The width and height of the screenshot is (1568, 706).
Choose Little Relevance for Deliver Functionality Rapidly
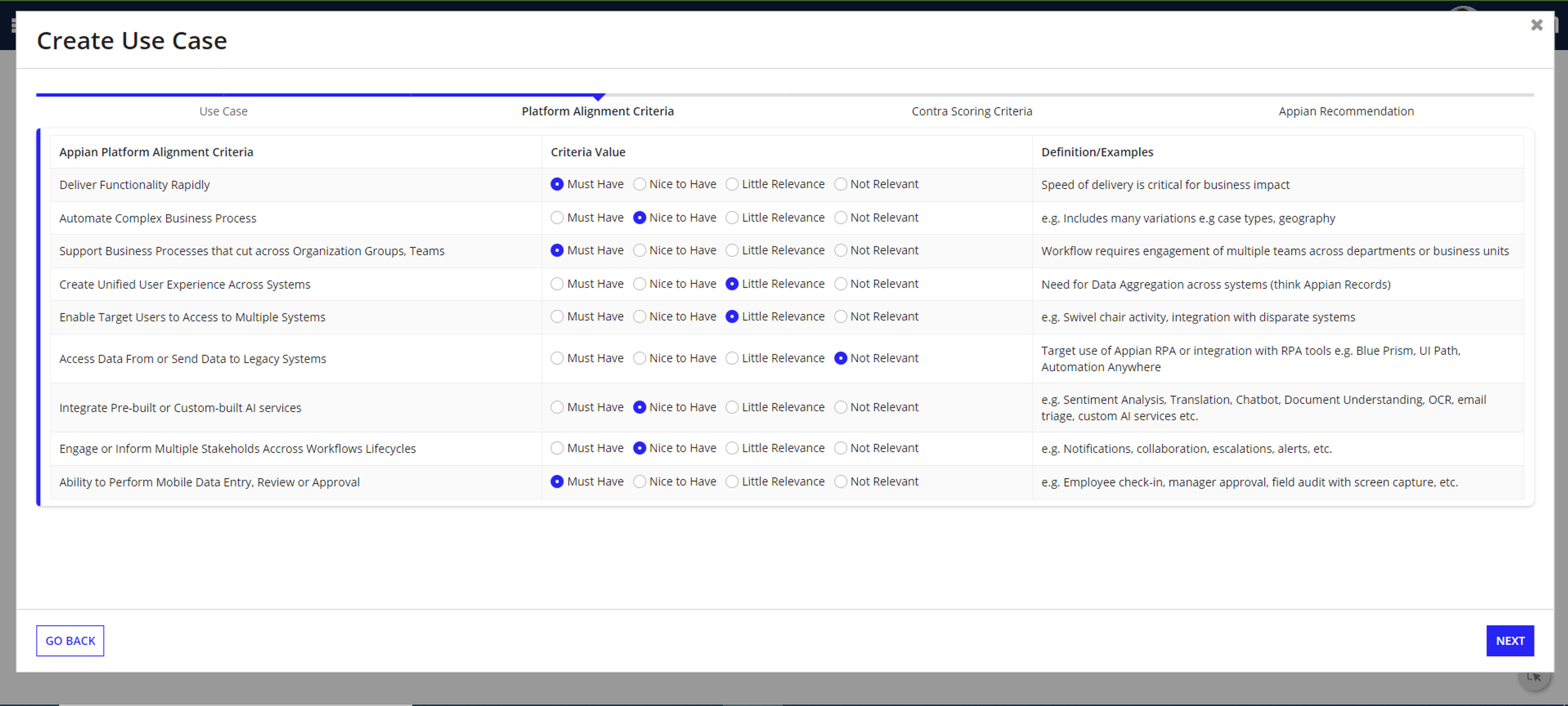[x=732, y=184]
